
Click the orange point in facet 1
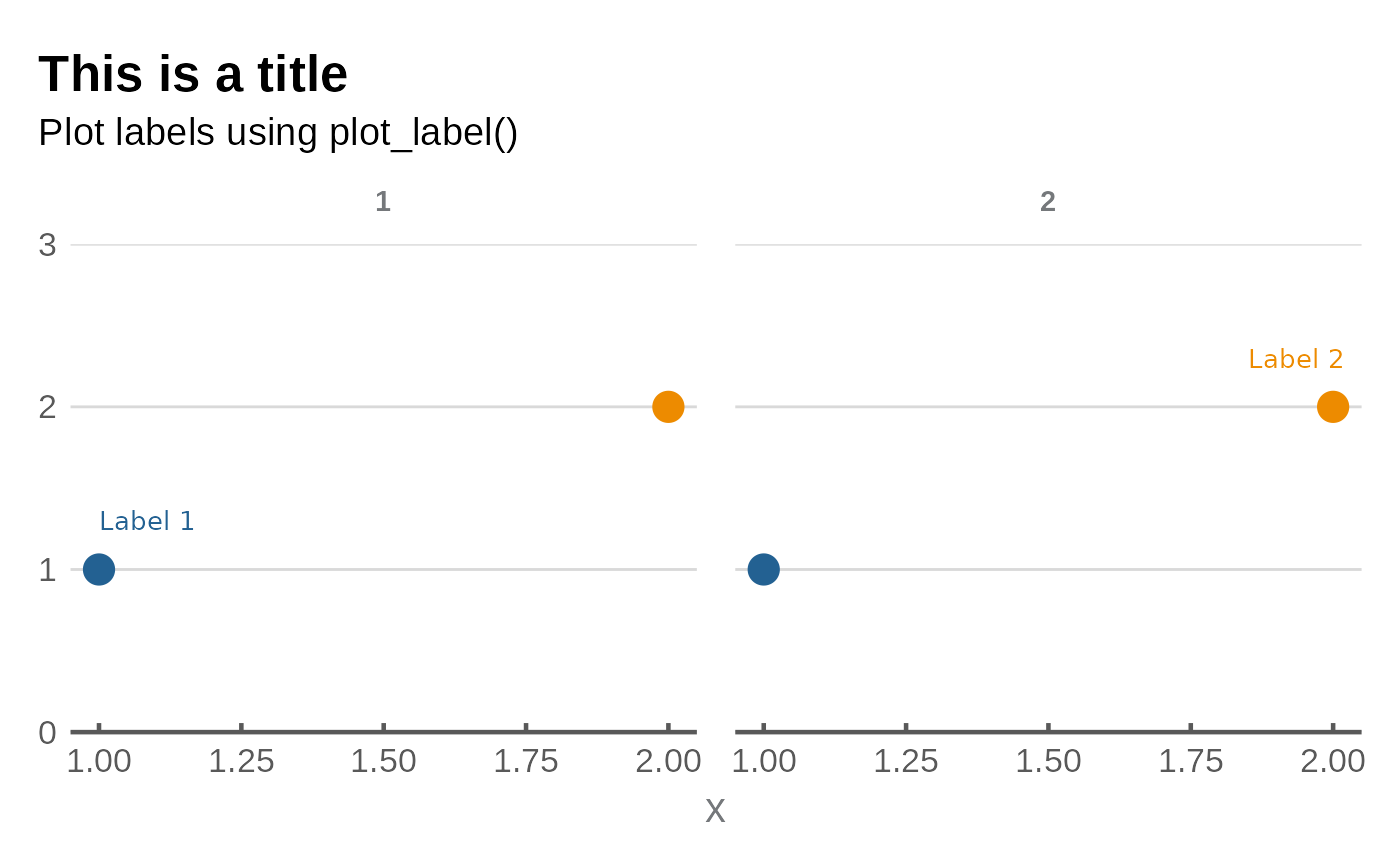[x=668, y=407]
